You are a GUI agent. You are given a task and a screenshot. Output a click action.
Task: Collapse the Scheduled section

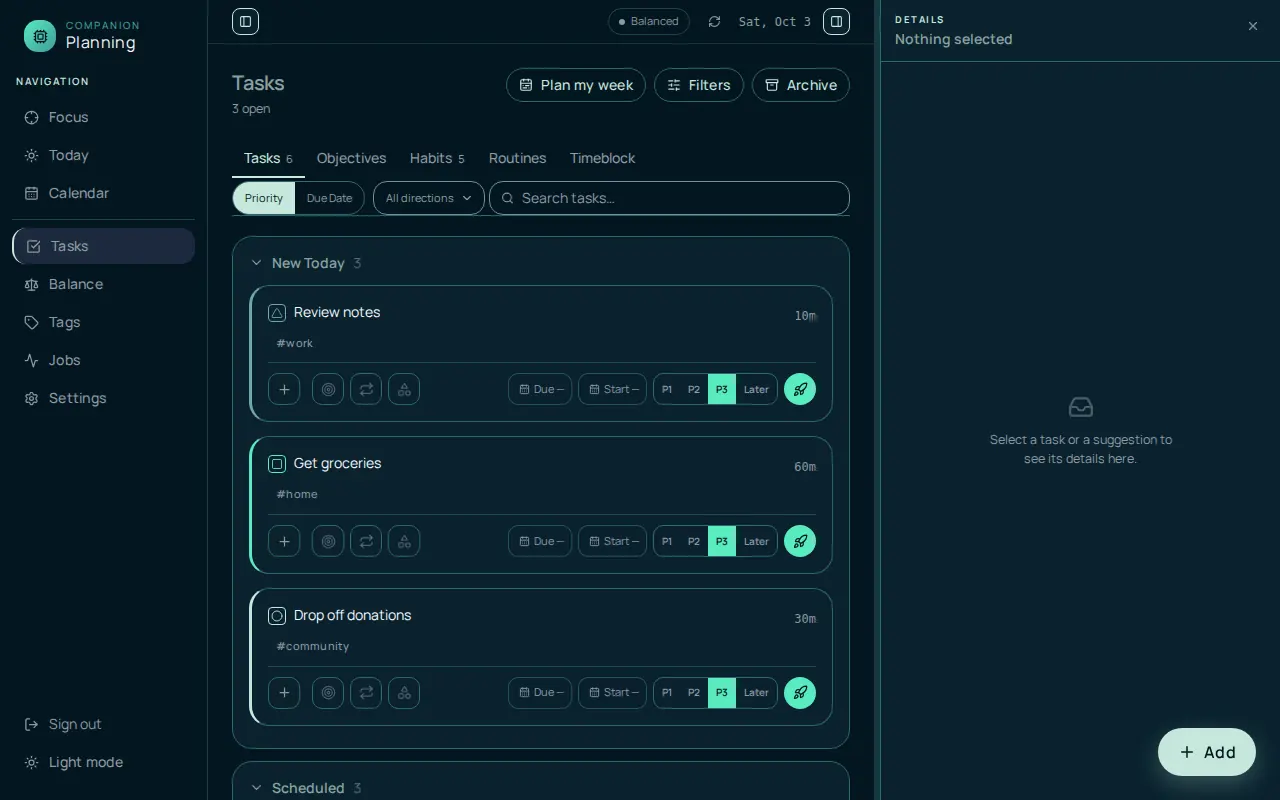pyautogui.click(x=257, y=788)
